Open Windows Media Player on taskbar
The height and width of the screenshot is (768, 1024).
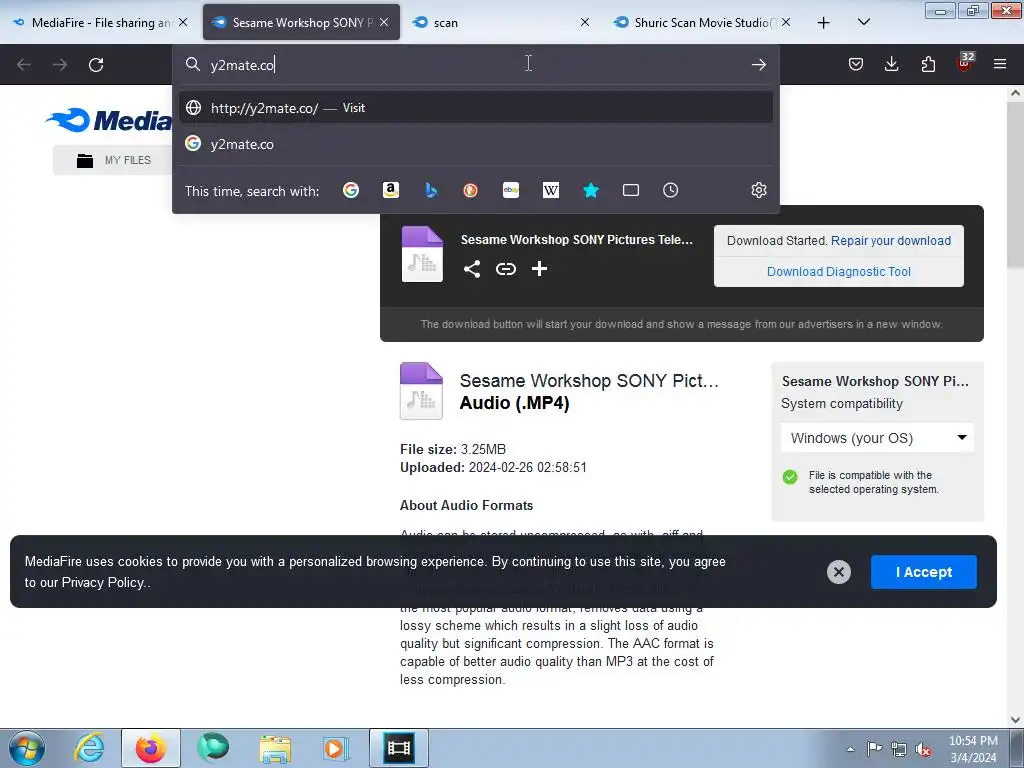[336, 748]
